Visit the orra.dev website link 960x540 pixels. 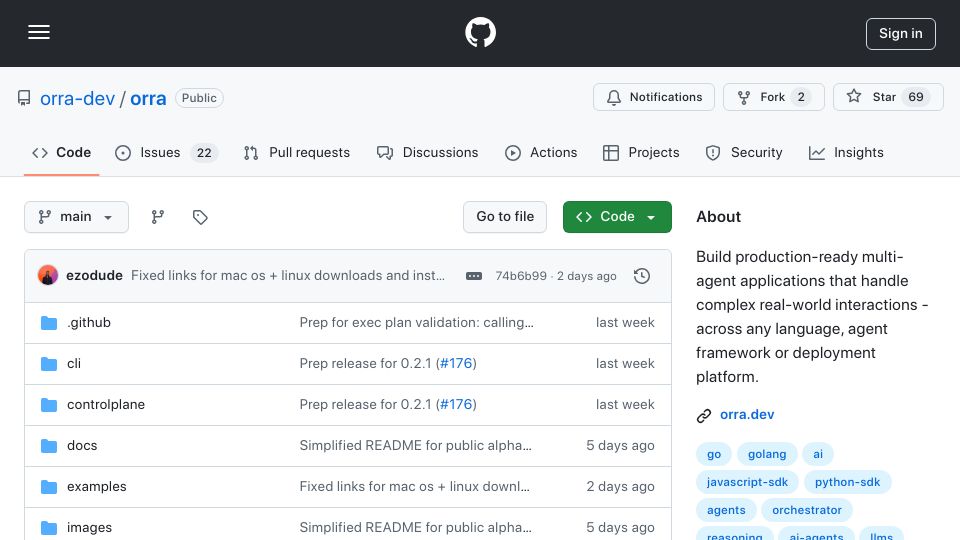[x=747, y=414]
